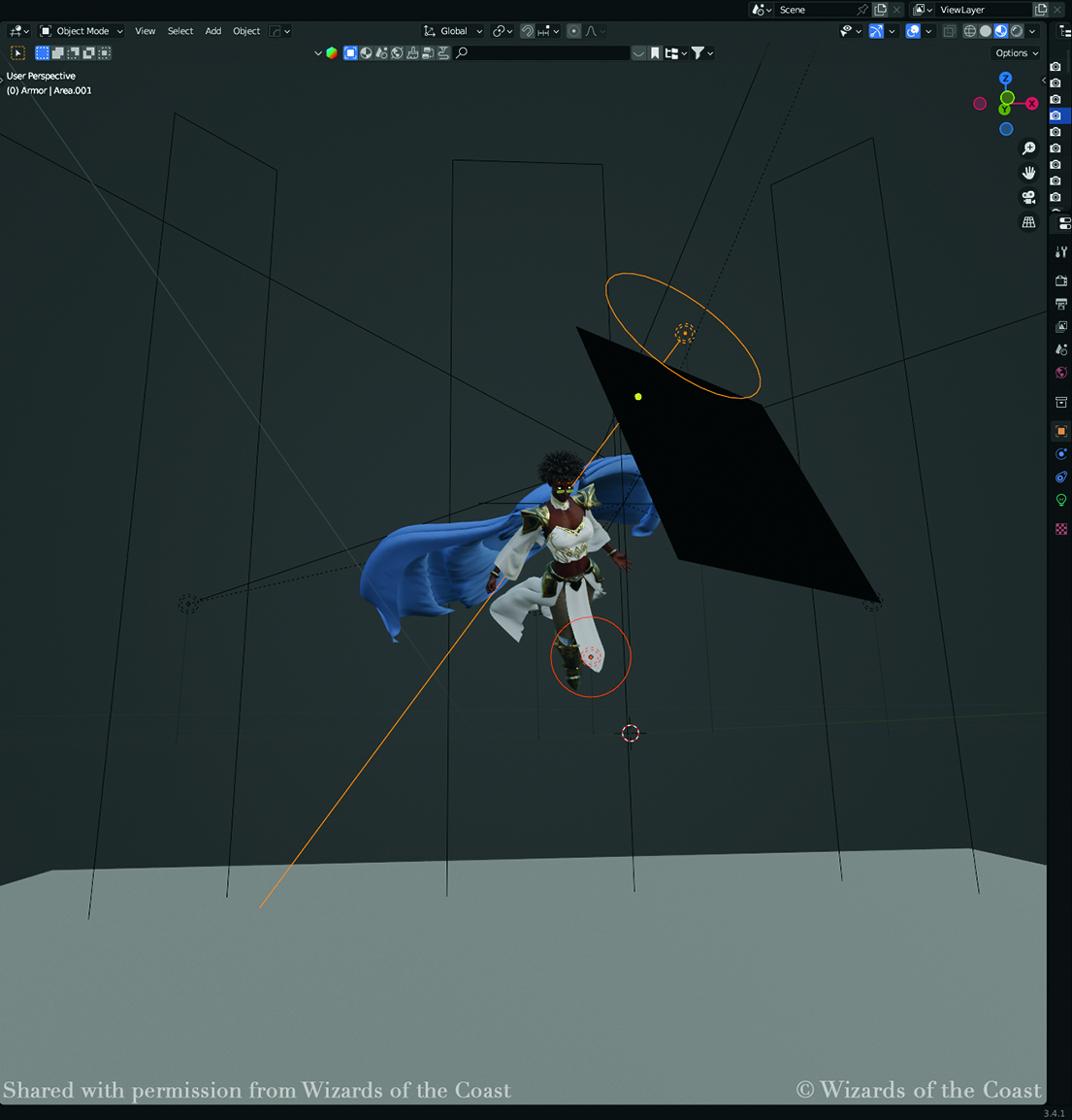Open the Texture properties checker tab
Image resolution: width=1072 pixels, height=1120 pixels.
click(x=1061, y=529)
